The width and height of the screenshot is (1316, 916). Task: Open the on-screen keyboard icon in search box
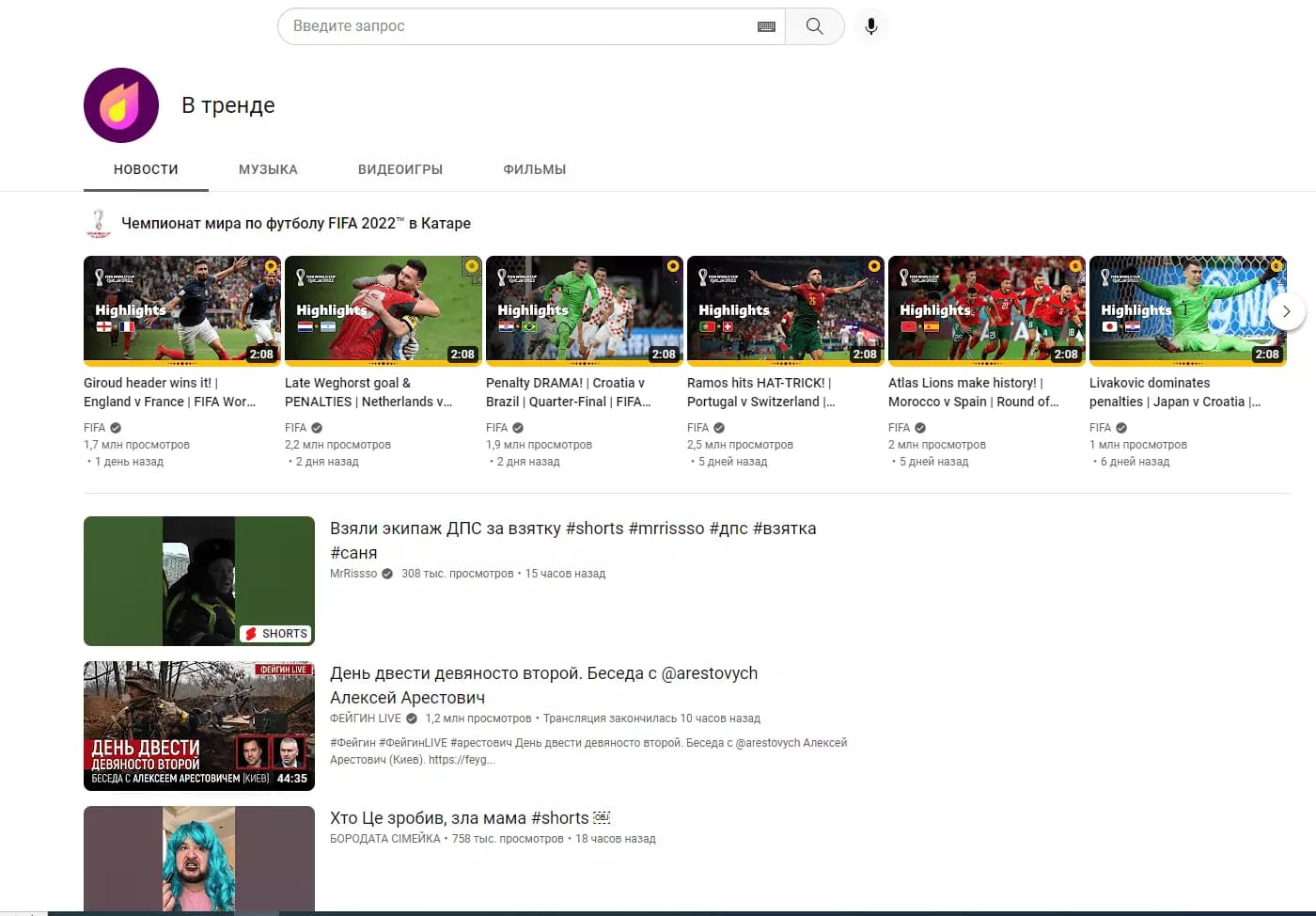(x=766, y=26)
